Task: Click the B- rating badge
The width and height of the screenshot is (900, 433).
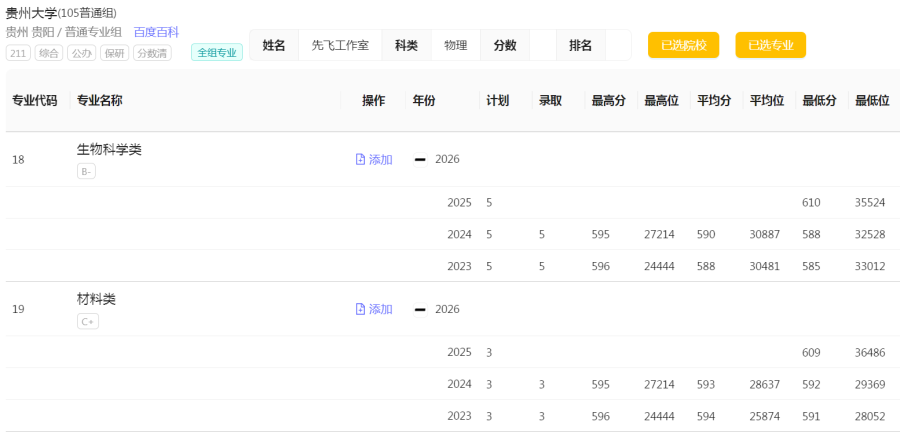Action: (x=87, y=171)
